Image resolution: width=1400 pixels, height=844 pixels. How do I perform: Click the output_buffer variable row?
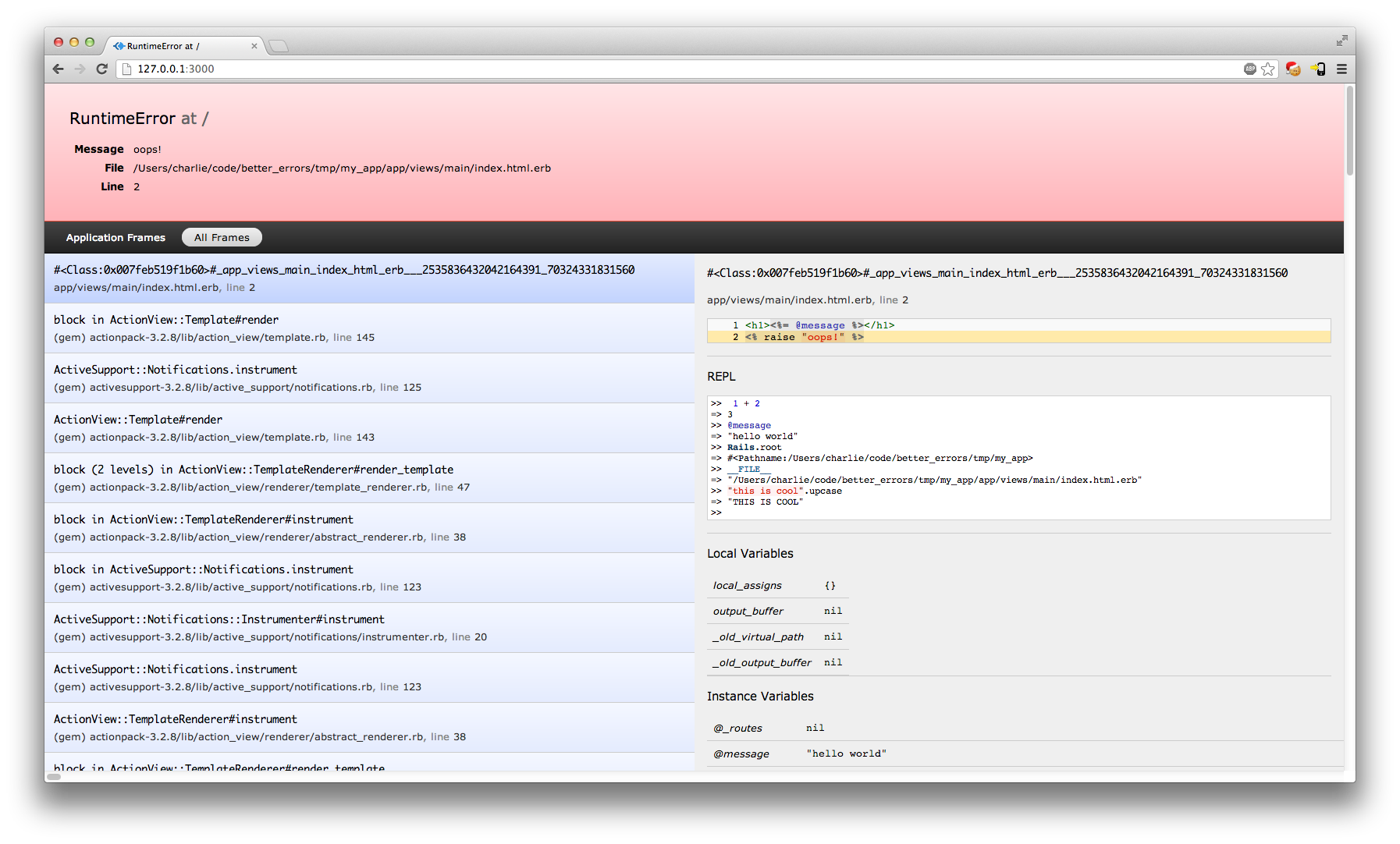[x=777, y=611]
